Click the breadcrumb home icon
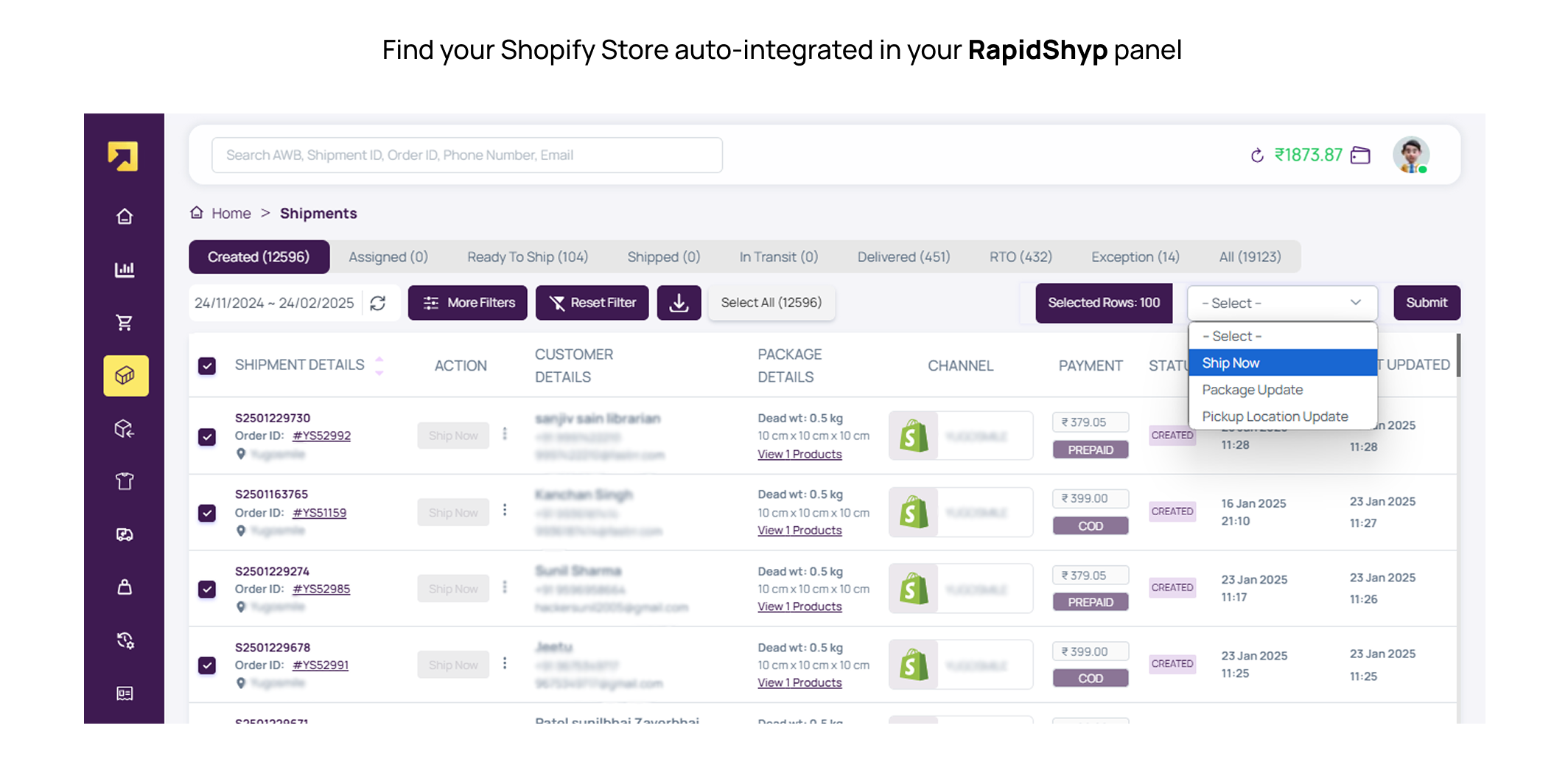 tap(197, 213)
